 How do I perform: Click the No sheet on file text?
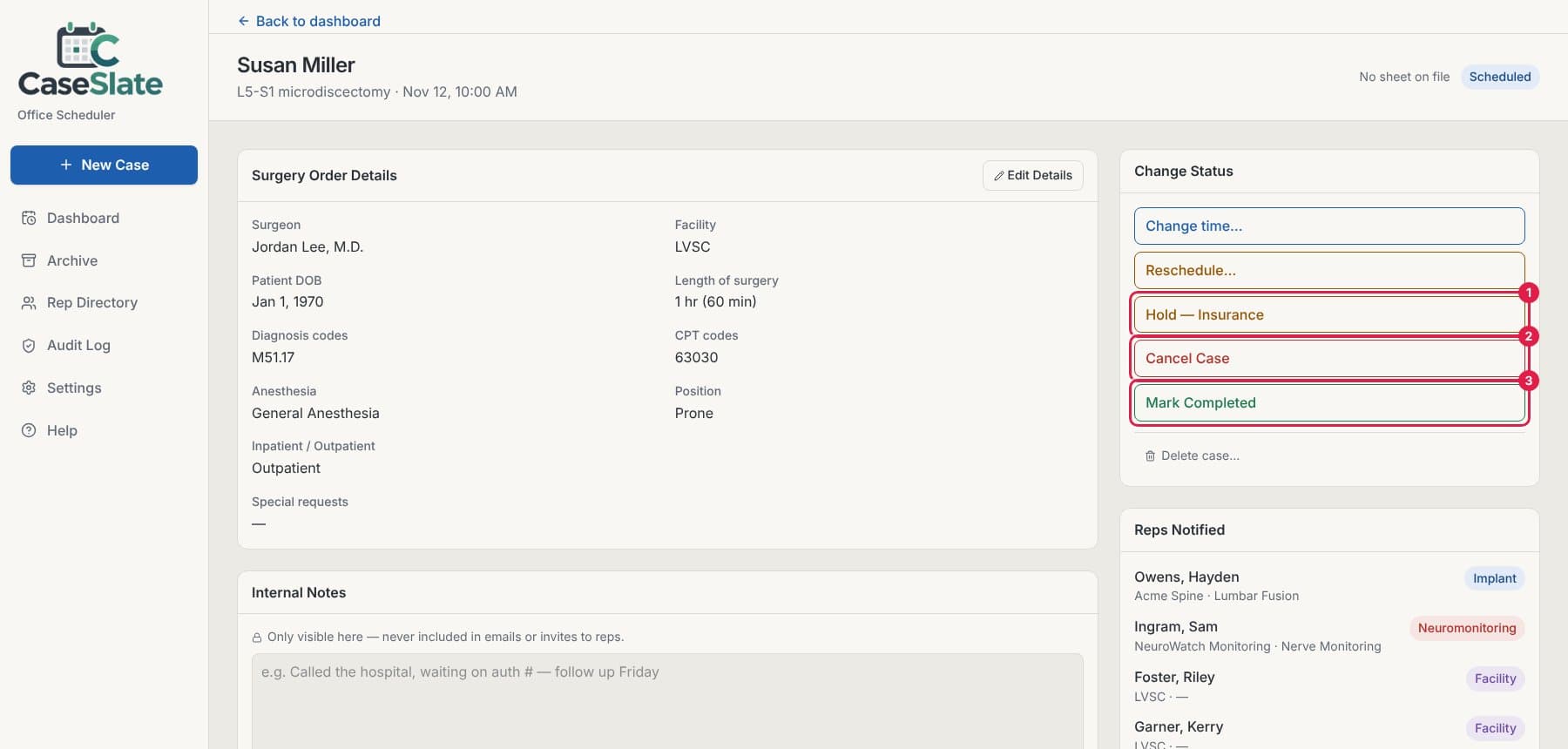pyautogui.click(x=1404, y=77)
